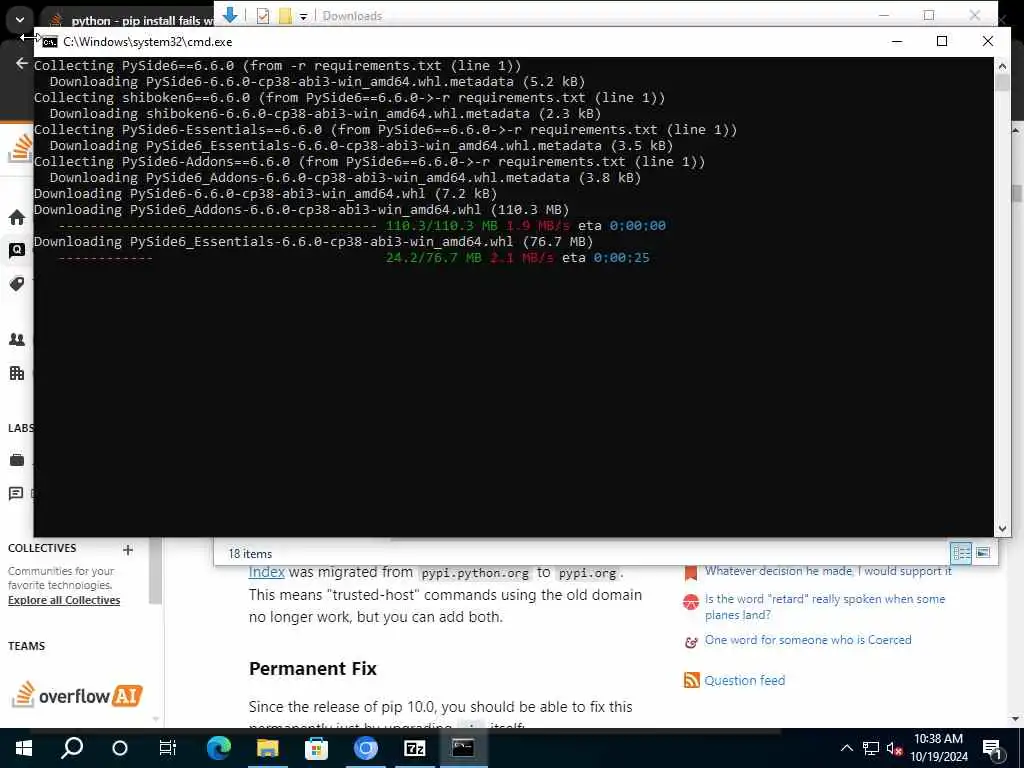1024x768 pixels.
Task: Click the taskbar clock showing 10:38 AM
Action: pos(938,748)
